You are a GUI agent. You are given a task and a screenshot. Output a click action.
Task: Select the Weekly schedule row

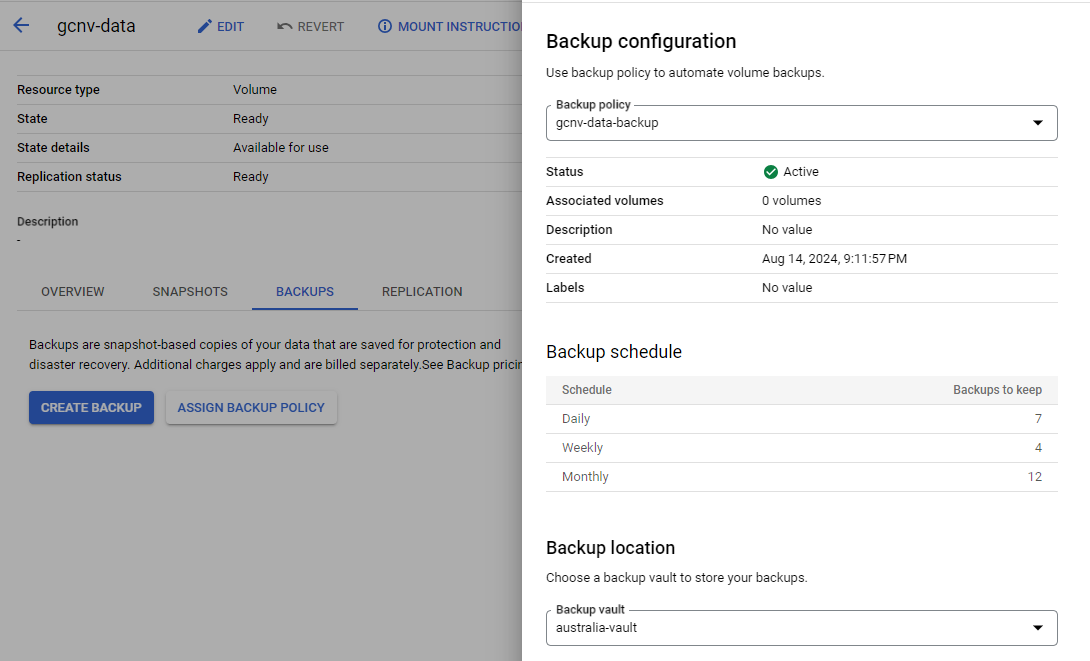pyautogui.click(x=801, y=448)
